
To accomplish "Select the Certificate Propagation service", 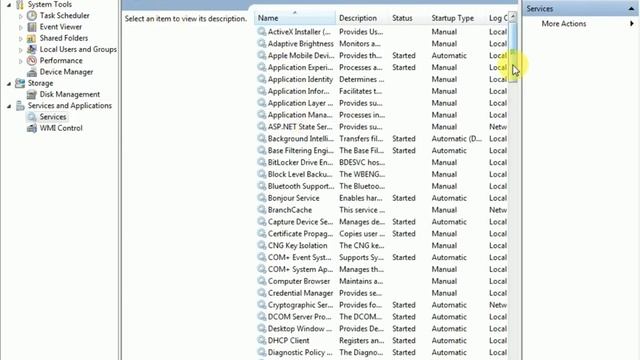I will point(382,233).
